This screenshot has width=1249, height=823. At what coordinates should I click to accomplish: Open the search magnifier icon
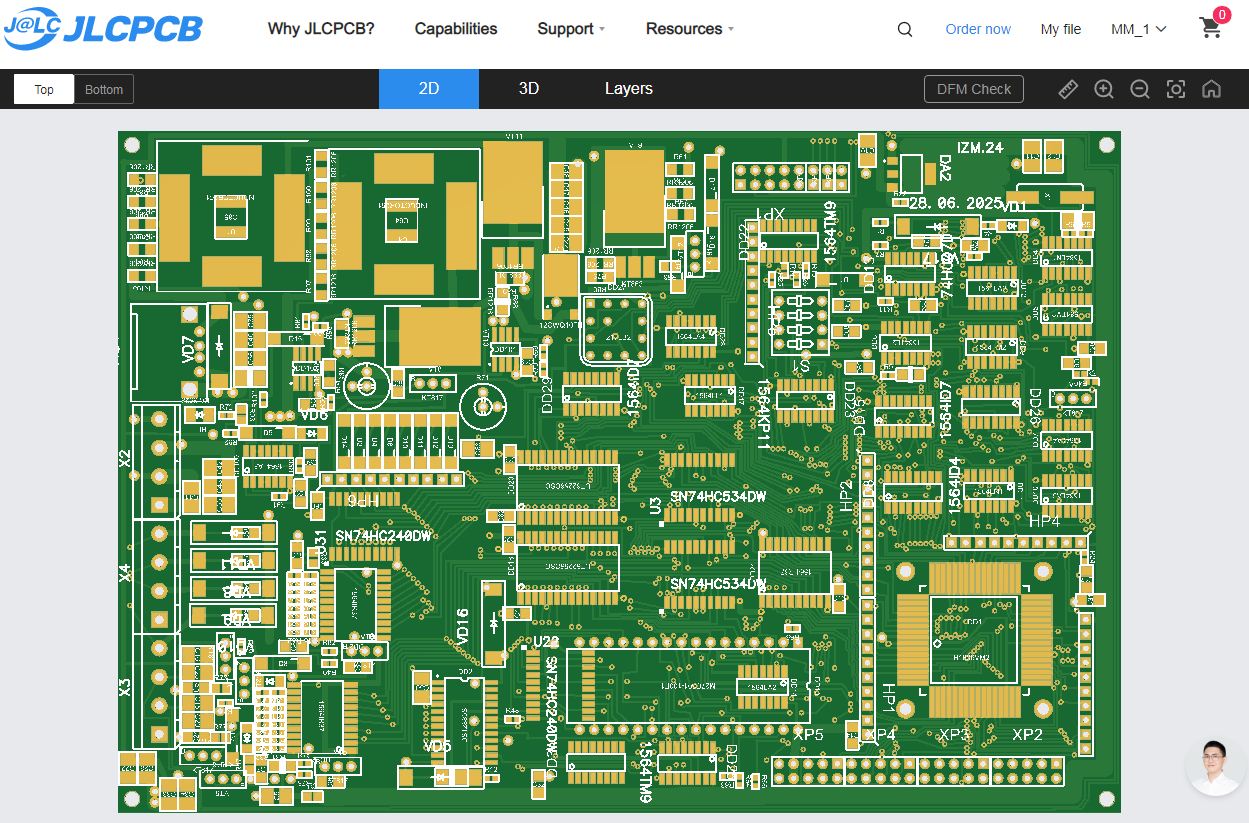[x=905, y=29]
